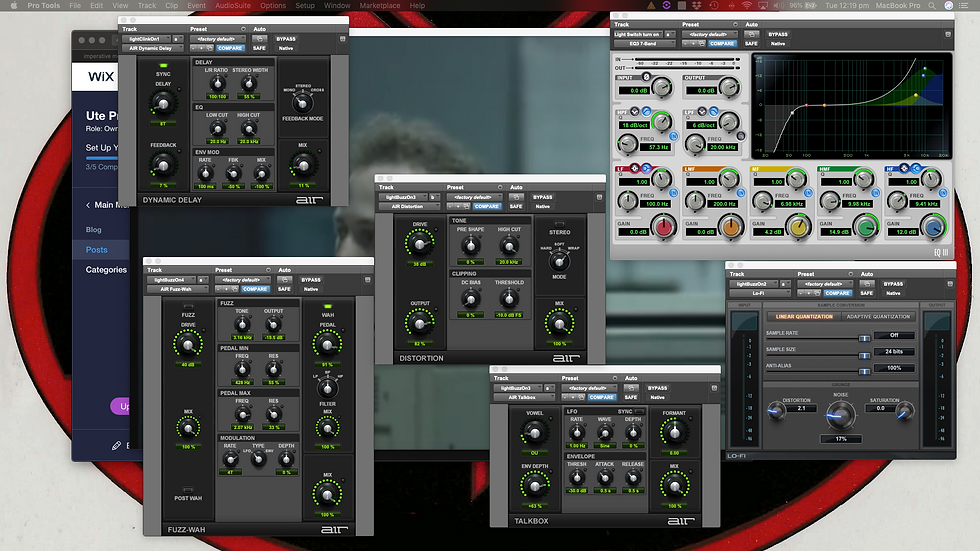Open the Light Switch turn on track selector
This screenshot has height=551, width=980.
pos(638,34)
